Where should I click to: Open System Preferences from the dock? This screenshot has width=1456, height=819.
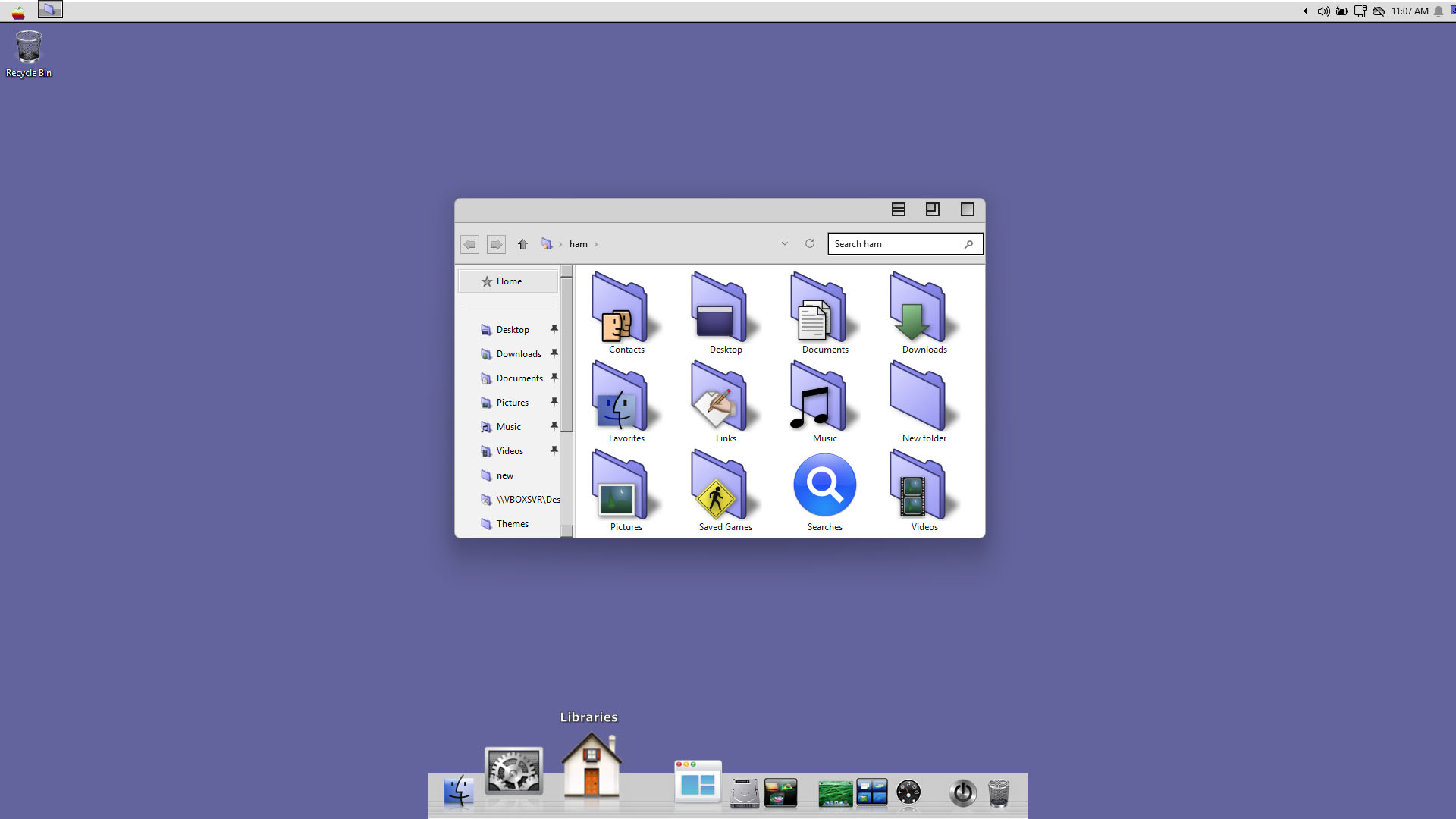point(513,770)
